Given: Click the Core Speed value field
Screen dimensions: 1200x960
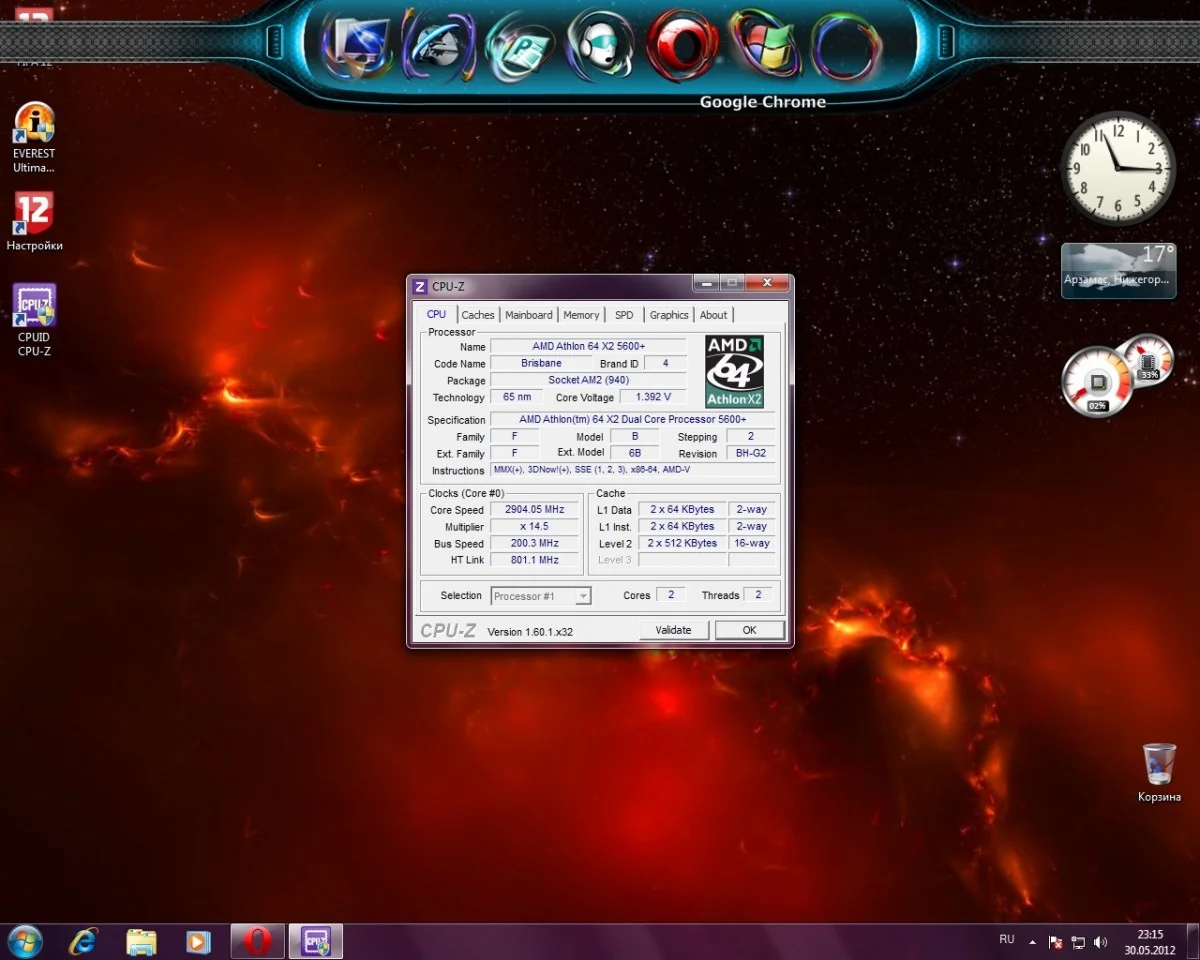Looking at the screenshot, I should pyautogui.click(x=535, y=510).
